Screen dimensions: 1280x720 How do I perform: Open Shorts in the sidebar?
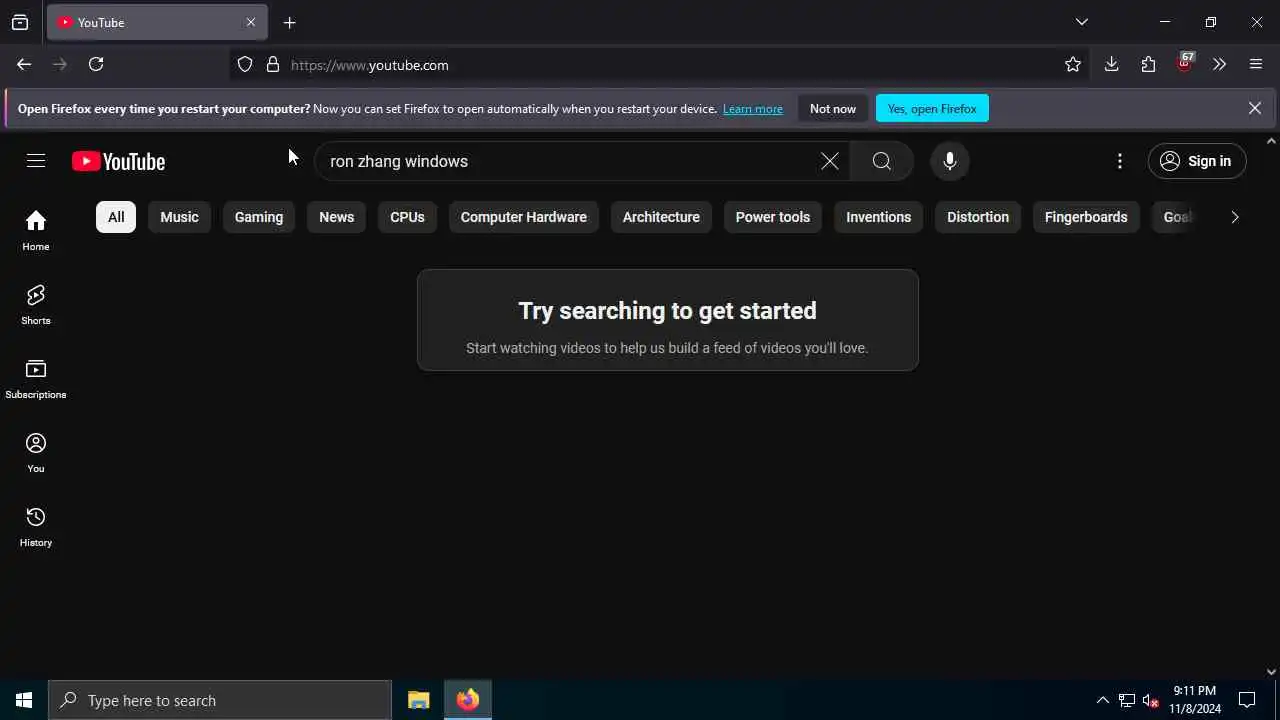[36, 305]
